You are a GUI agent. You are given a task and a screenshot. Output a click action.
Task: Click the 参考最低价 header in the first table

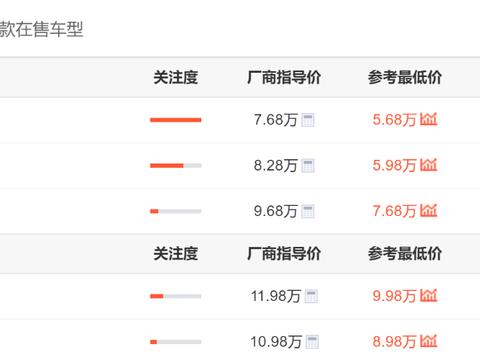(405, 78)
